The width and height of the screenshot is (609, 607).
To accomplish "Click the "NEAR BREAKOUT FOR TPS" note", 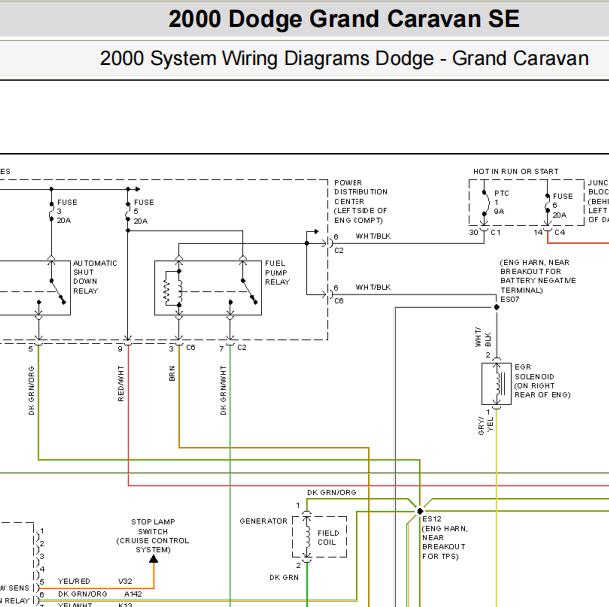I will tap(444, 547).
